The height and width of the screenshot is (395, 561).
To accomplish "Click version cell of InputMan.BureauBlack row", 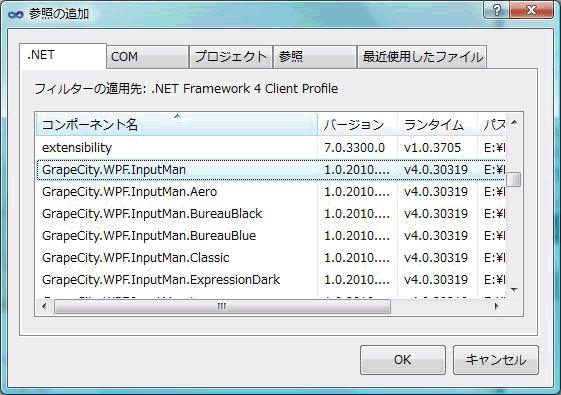I will [357, 214].
